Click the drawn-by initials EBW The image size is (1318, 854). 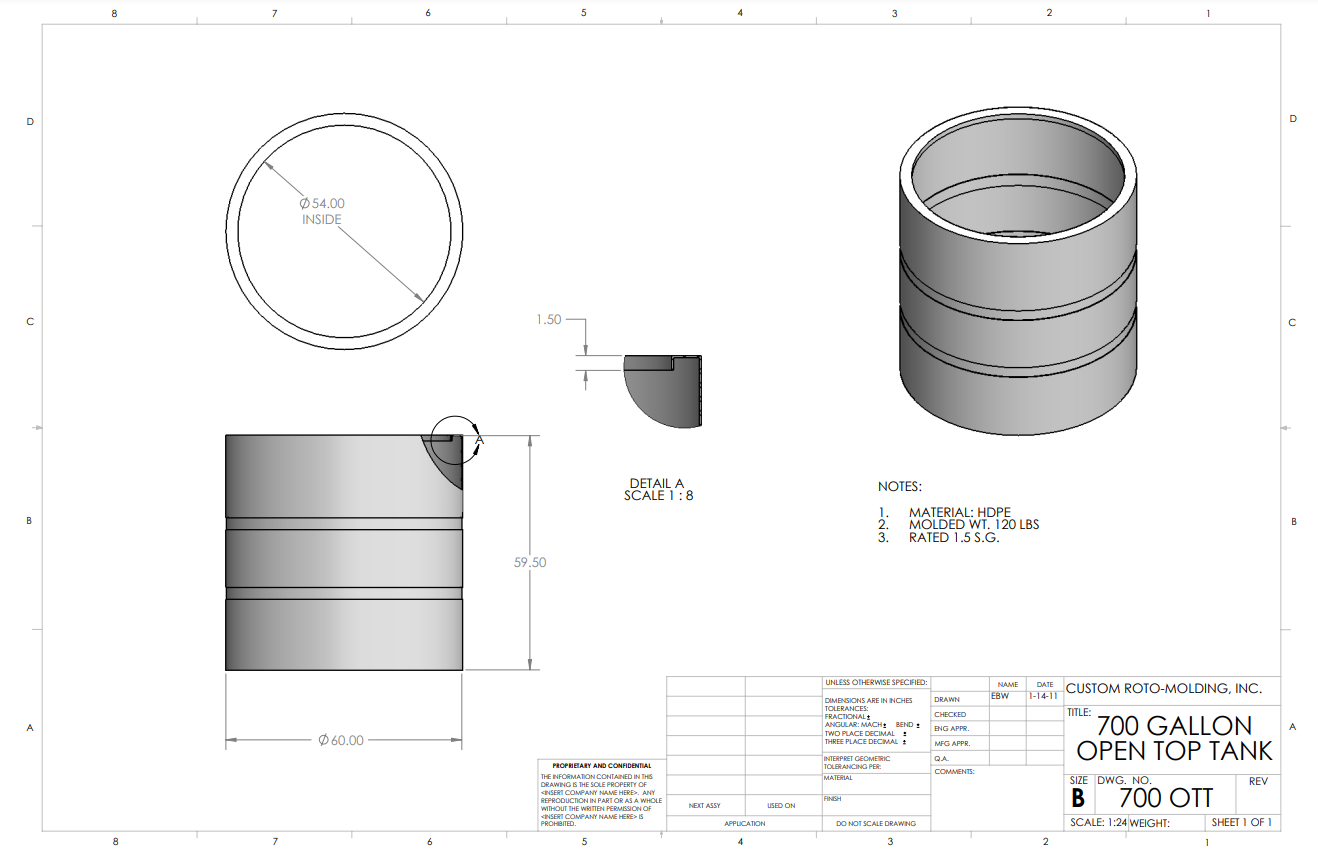(1000, 696)
